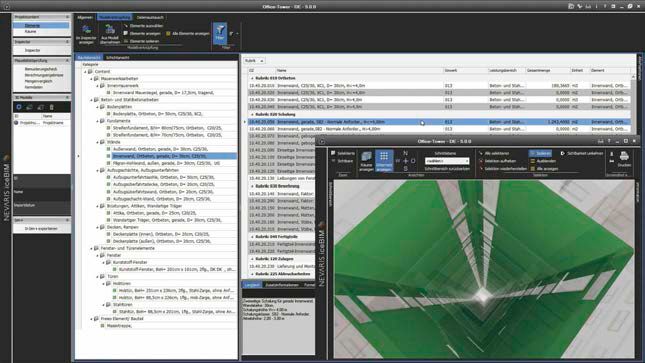Click the third icon in the 3D Modelle toolbar
Viewport: 645px width, 363px height.
point(41,107)
